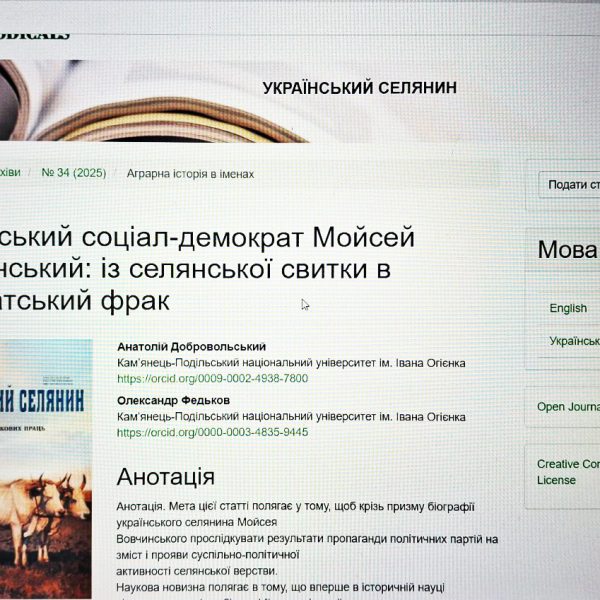Click author name Анатолій Добровольський

tap(192, 346)
